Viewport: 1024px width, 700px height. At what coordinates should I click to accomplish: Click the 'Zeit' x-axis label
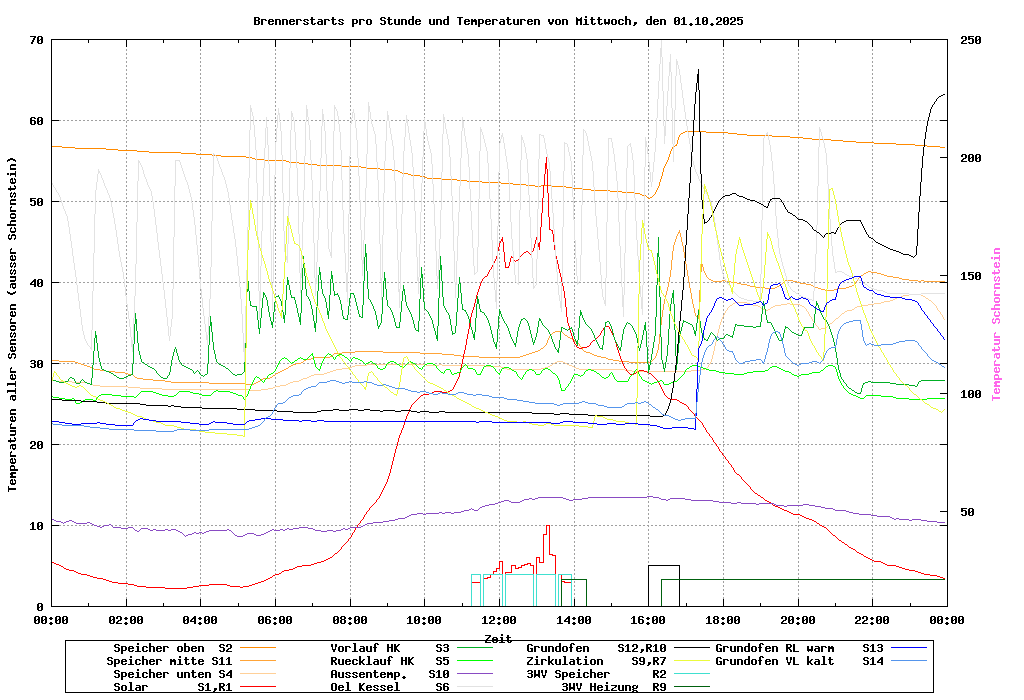click(x=498, y=638)
